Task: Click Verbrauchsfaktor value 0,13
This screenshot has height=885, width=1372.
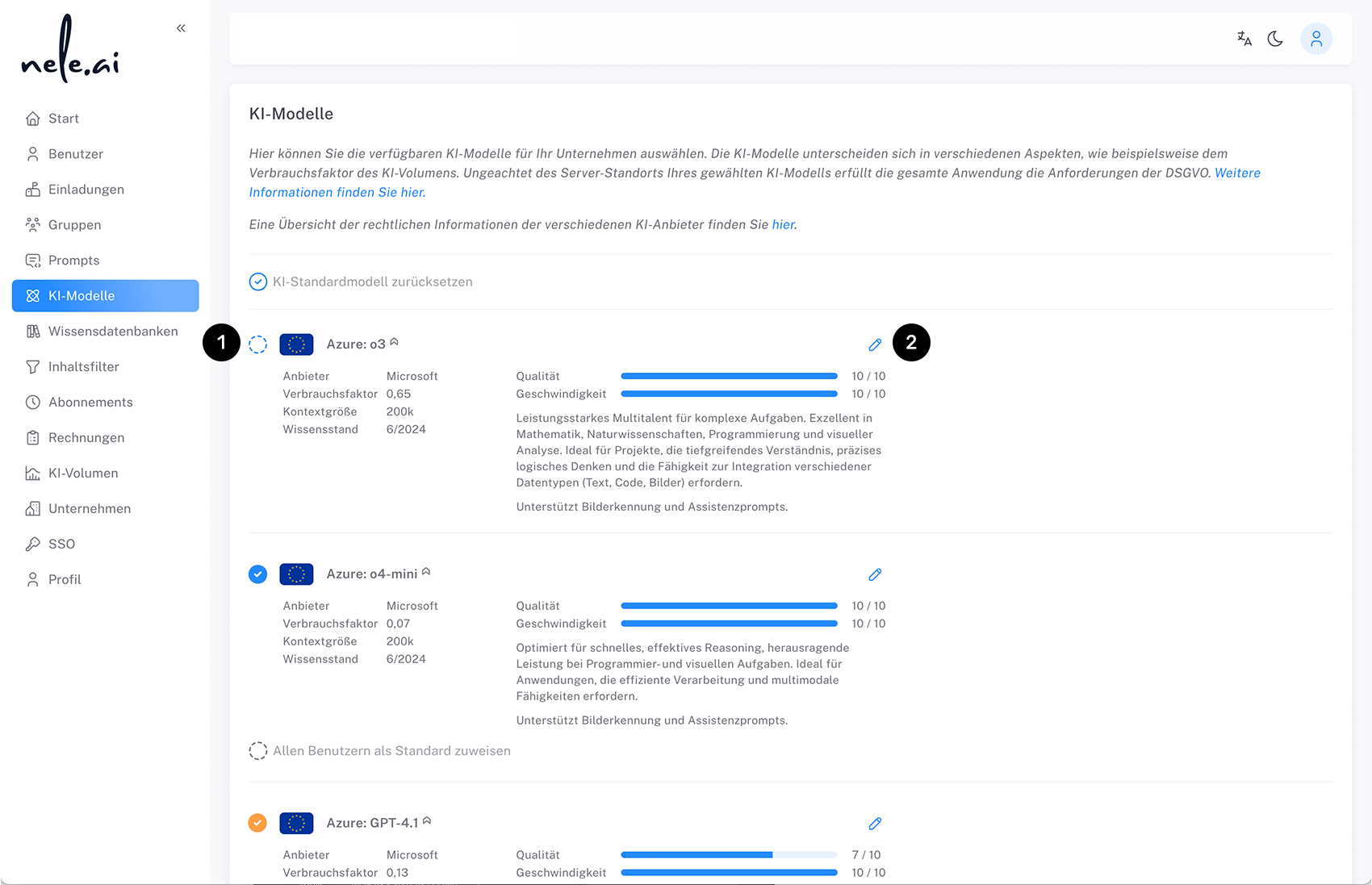Action: pos(397,873)
